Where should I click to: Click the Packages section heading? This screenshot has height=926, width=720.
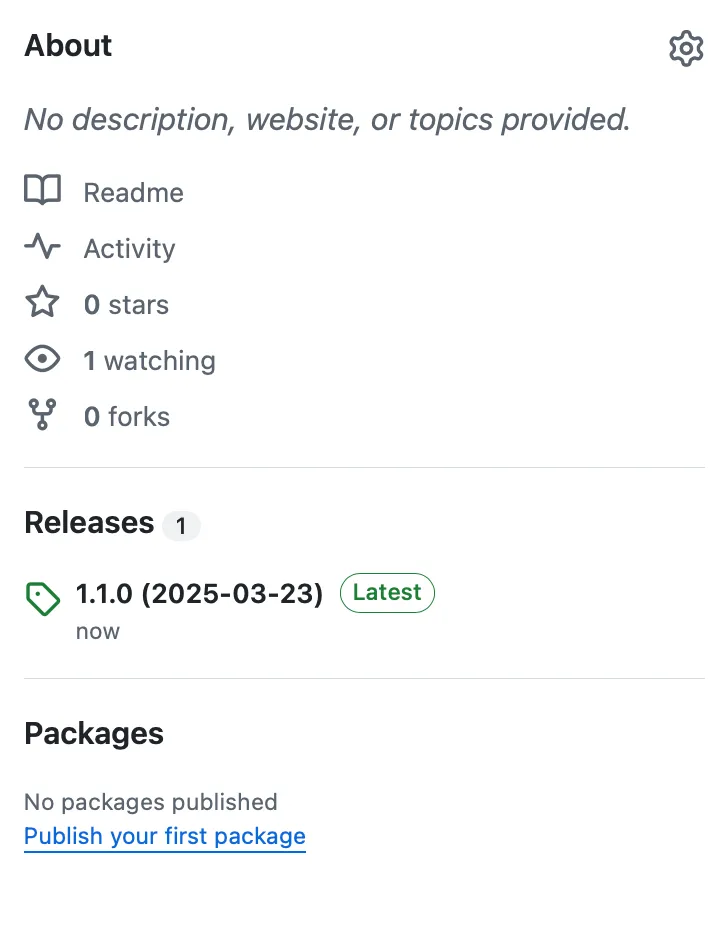click(x=93, y=733)
